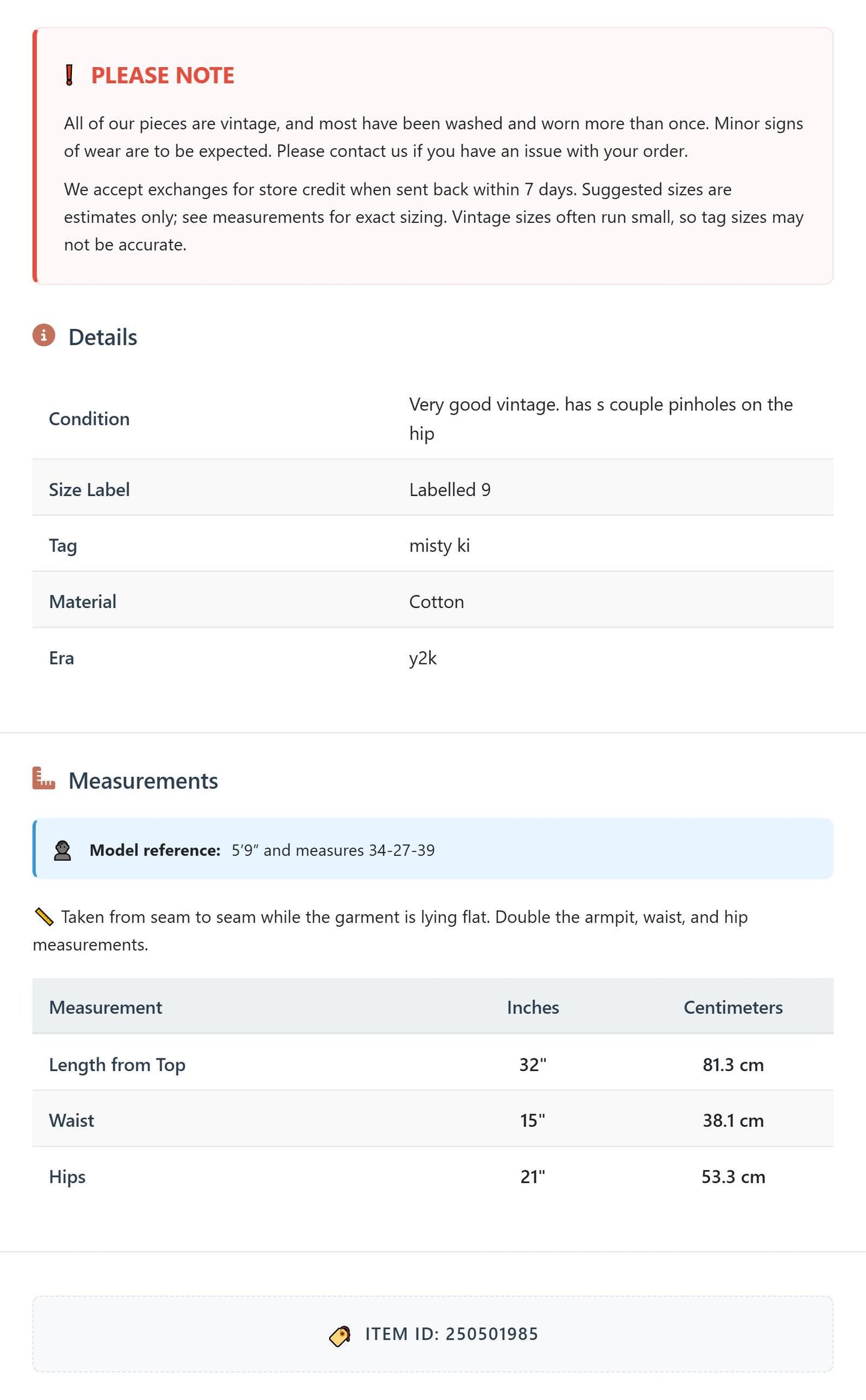Viewport: 866px width, 1400px height.
Task: Select the Item ID 250501985 text
Action: tap(452, 1334)
